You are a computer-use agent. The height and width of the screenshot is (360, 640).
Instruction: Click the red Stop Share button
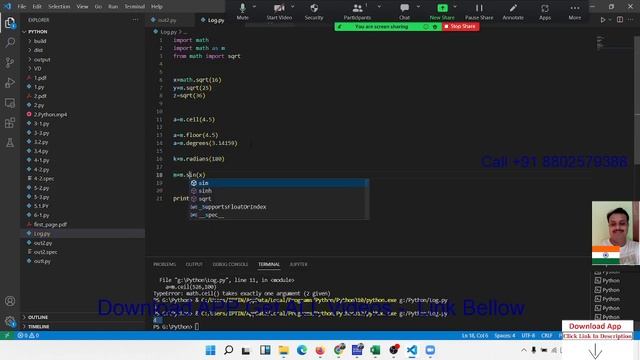(x=460, y=27)
